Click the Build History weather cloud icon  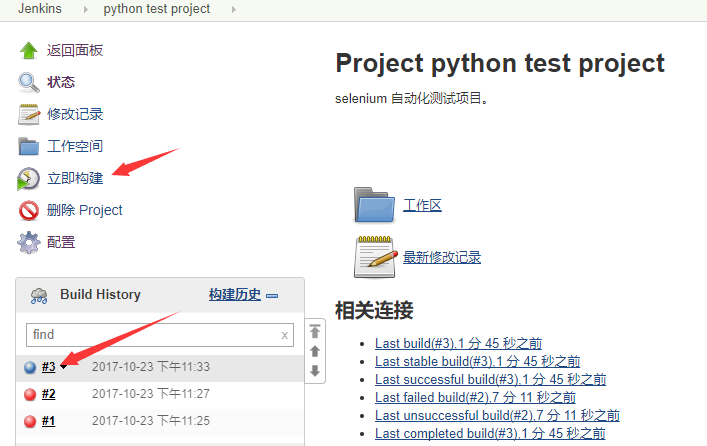click(x=39, y=296)
